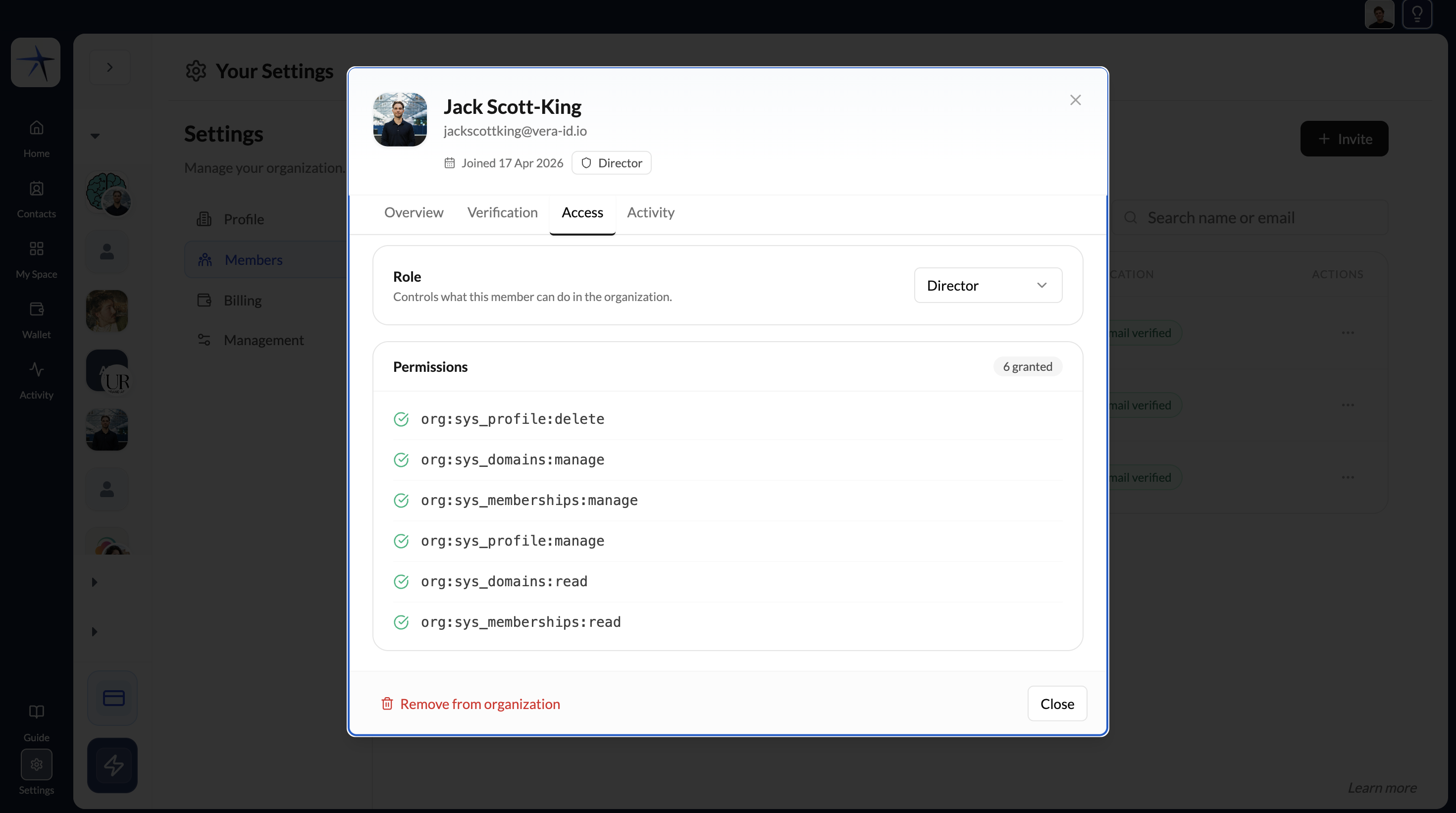This screenshot has width=1456, height=813.
Task: Select the UR workspace avatar
Action: click(107, 371)
